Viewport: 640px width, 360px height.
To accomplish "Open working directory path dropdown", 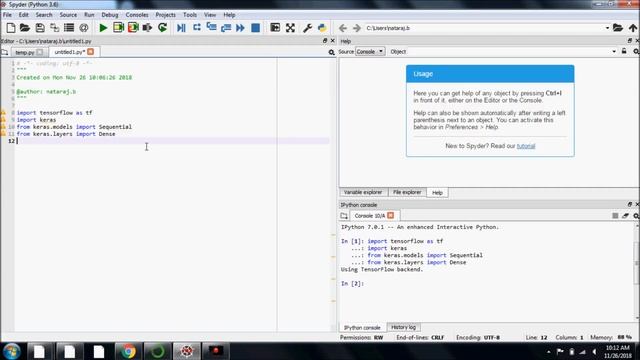I will pos(607,28).
